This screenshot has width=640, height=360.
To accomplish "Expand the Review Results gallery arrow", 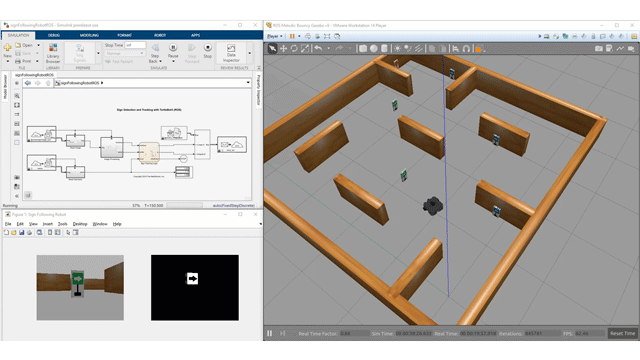I will [249, 53].
